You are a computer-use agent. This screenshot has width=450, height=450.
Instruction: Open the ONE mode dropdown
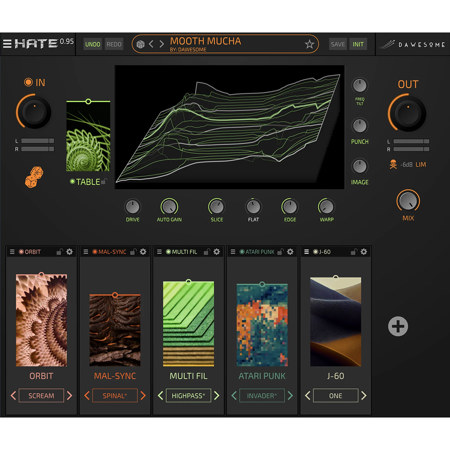pos(336,396)
